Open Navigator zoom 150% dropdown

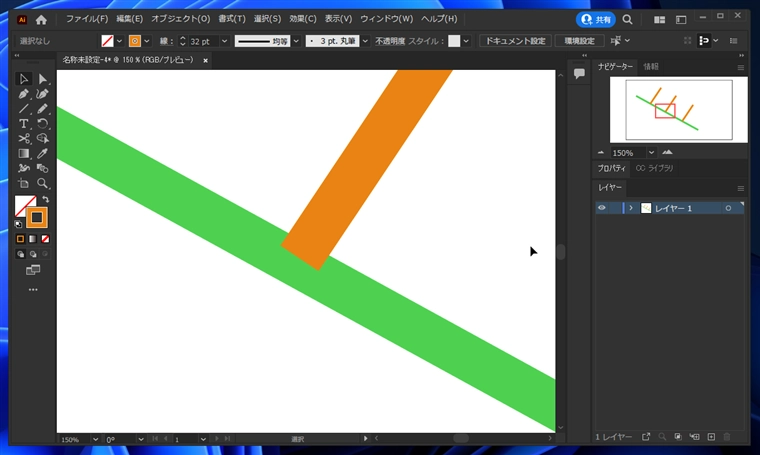pos(651,153)
